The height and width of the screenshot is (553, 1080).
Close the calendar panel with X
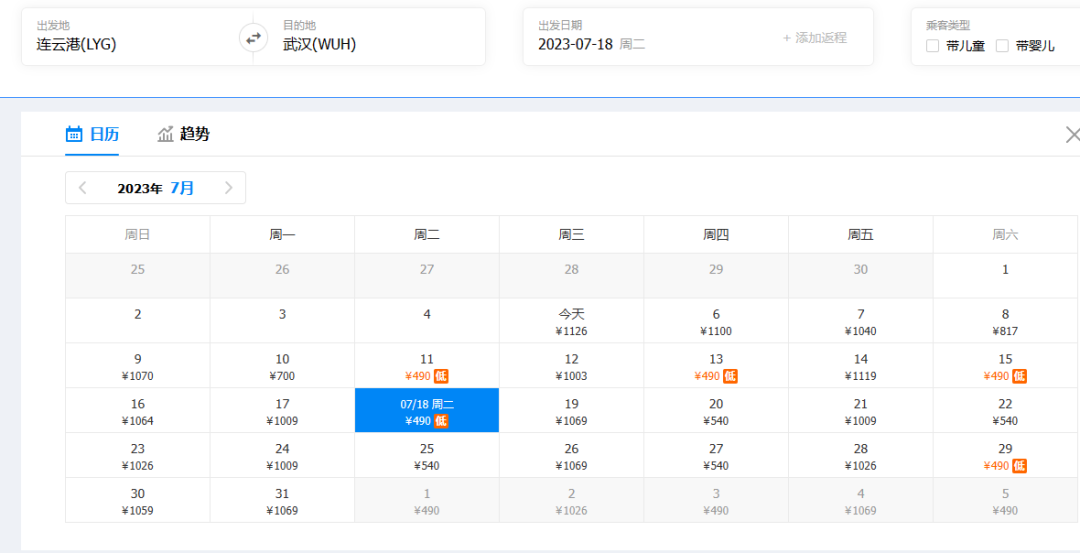[1072, 134]
